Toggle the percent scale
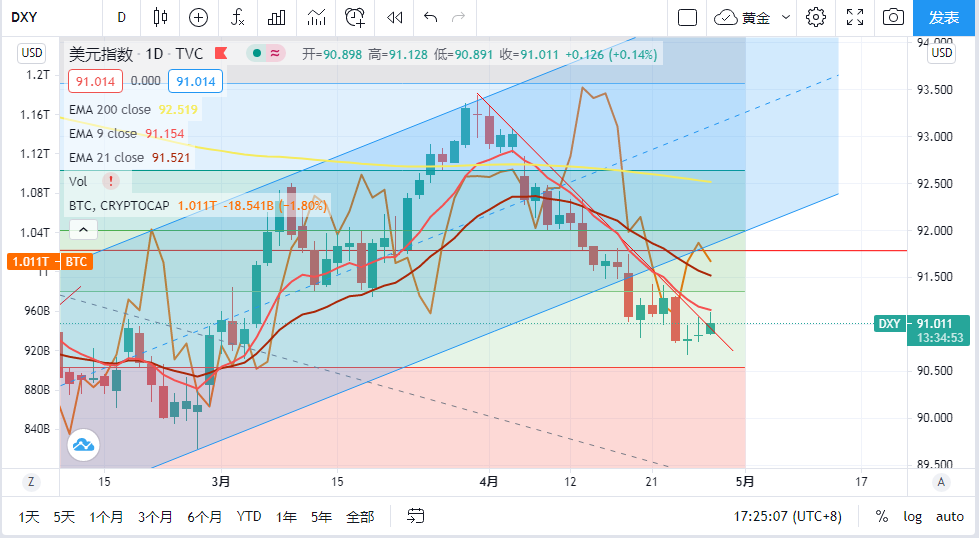The image size is (979, 538). [881, 517]
